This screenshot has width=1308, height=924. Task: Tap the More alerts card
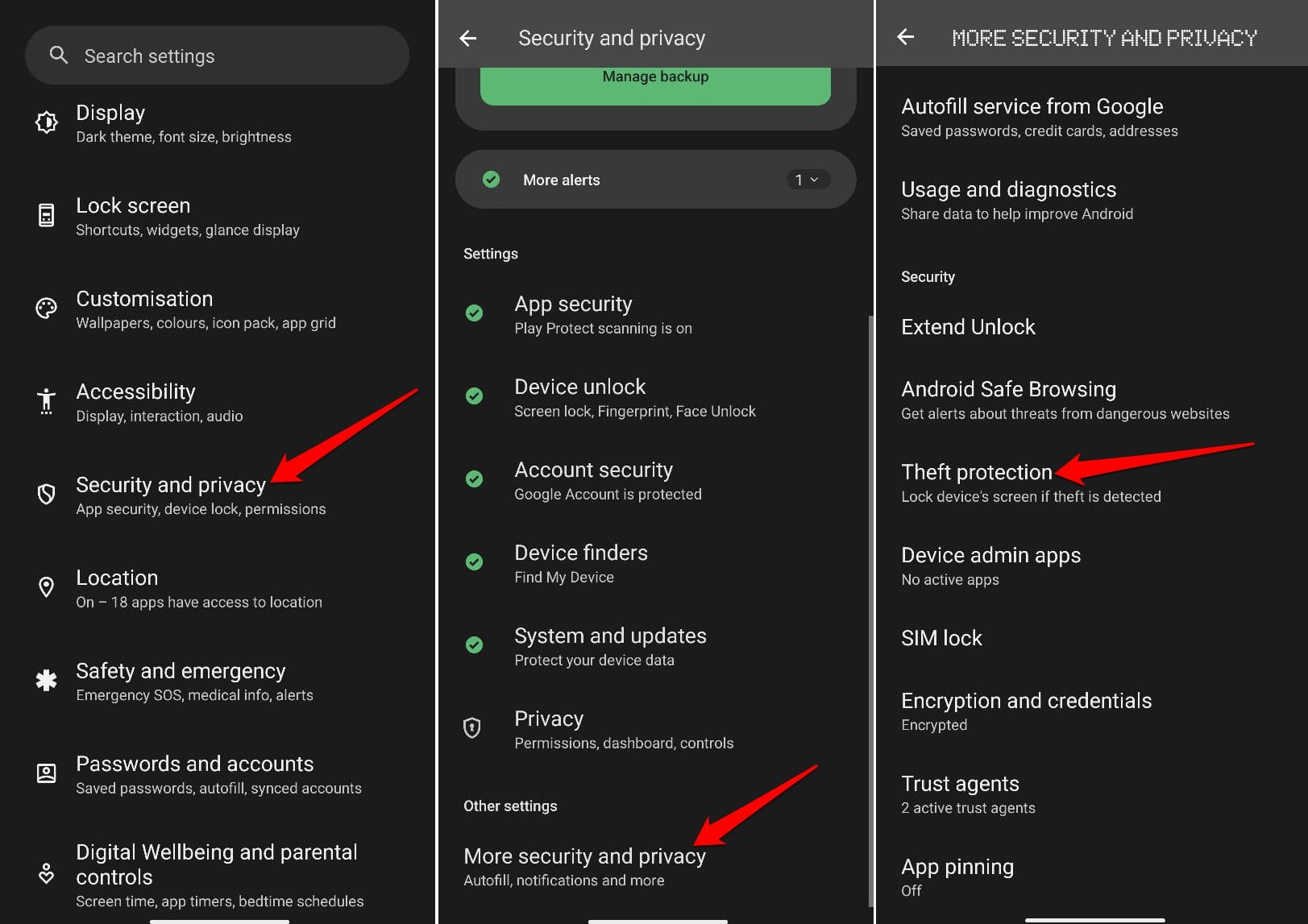655,180
